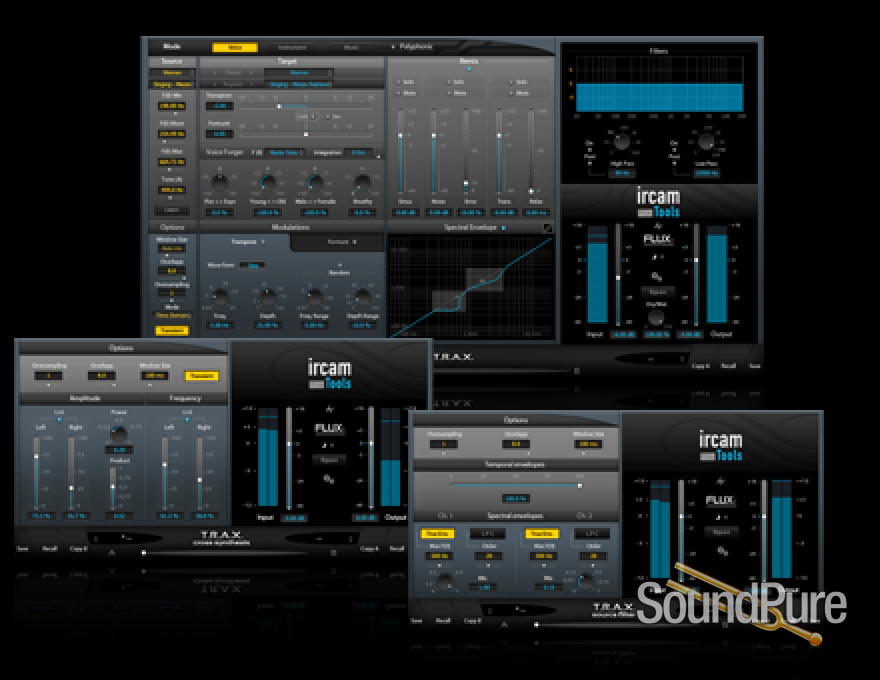Viewport: 880px width, 680px height.
Task: Open Window Size dropdown in Transformer Options
Action: click(x=172, y=249)
